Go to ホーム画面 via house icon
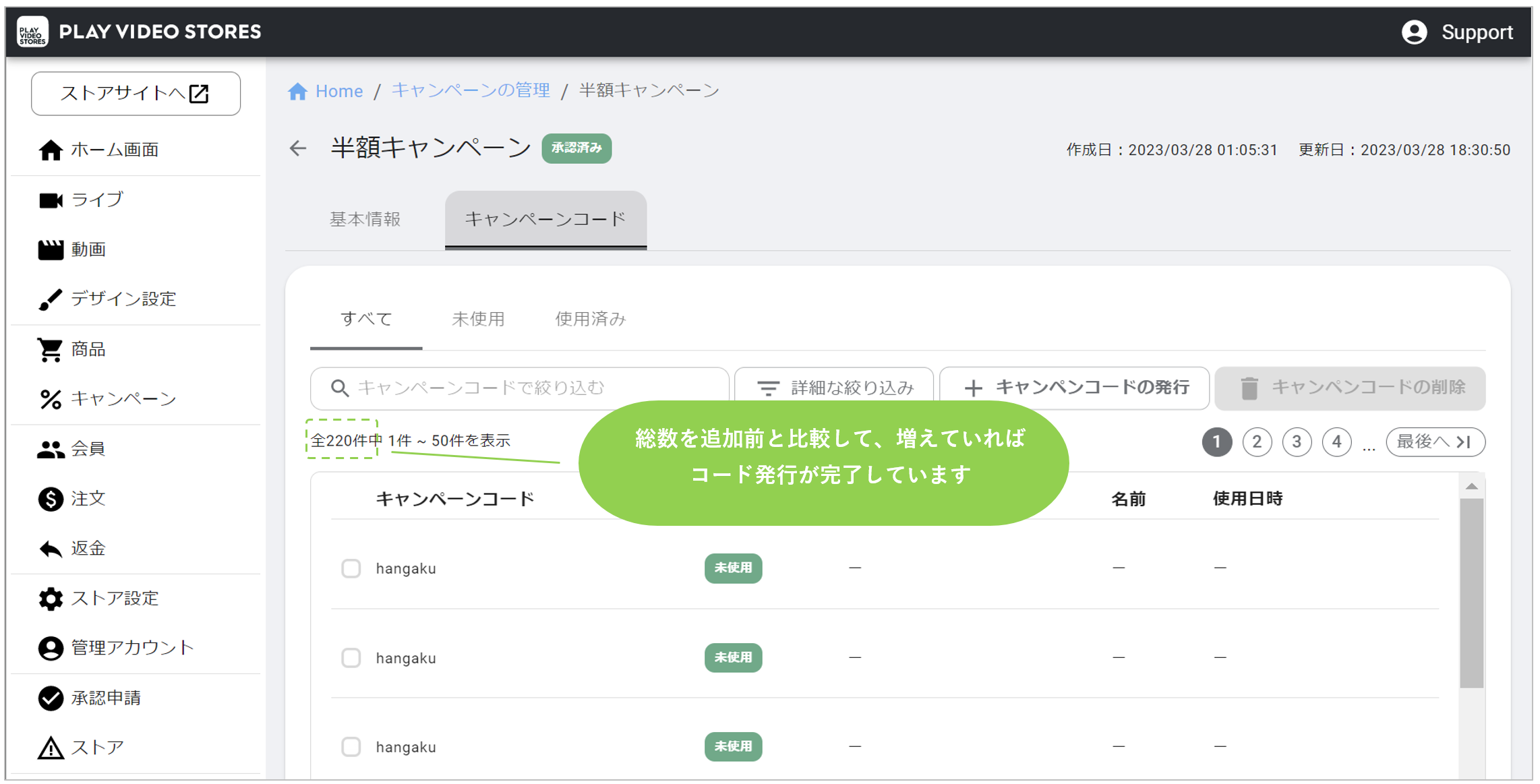Viewport: 1540px width, 784px height. click(x=51, y=150)
